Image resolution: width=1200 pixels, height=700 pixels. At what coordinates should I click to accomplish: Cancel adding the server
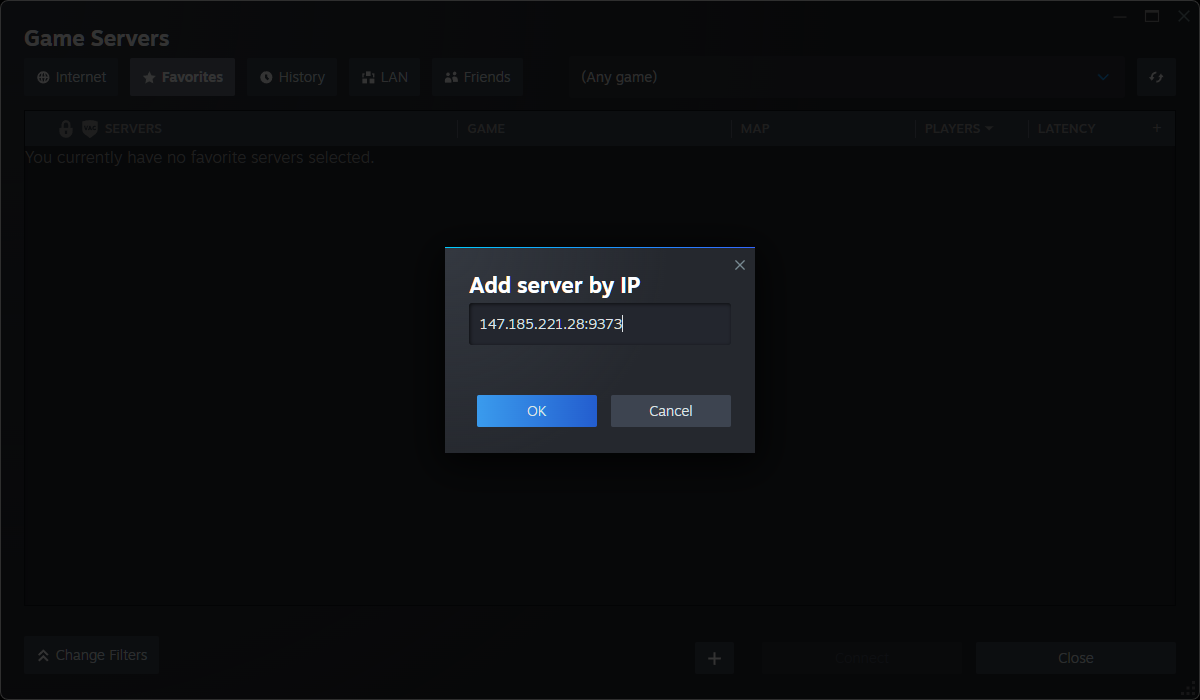pyautogui.click(x=670, y=410)
